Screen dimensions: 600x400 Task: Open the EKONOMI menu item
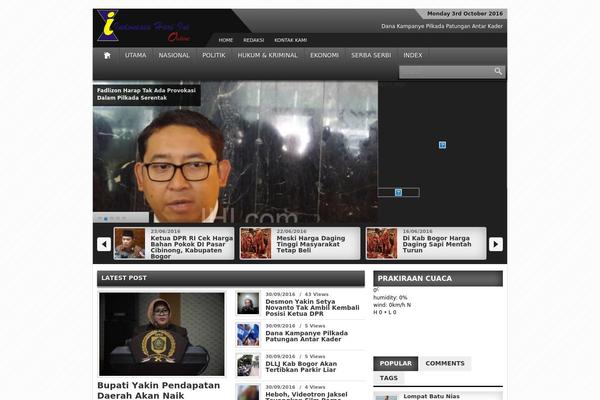coord(324,55)
